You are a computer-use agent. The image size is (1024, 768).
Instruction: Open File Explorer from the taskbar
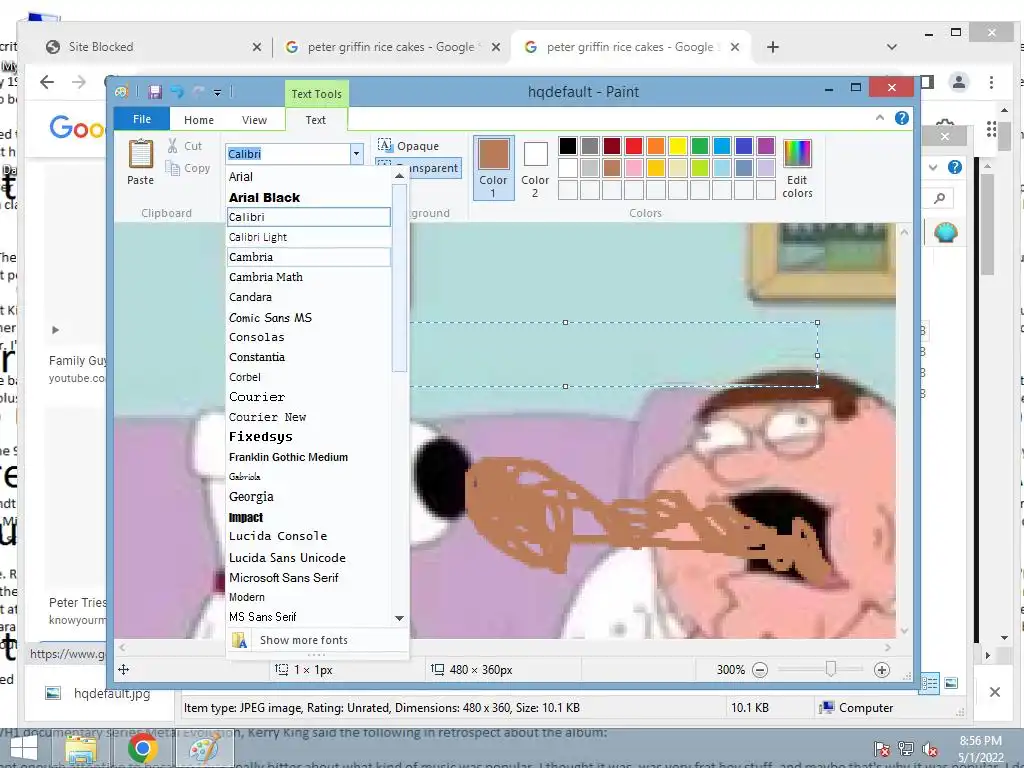(x=81, y=749)
